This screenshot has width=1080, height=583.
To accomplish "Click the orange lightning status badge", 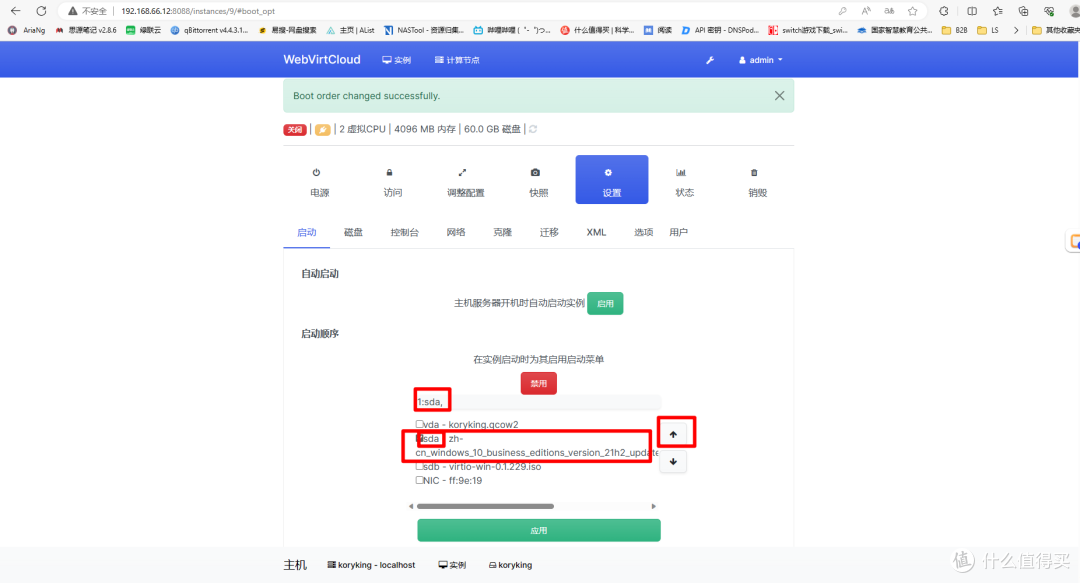I will coord(322,130).
